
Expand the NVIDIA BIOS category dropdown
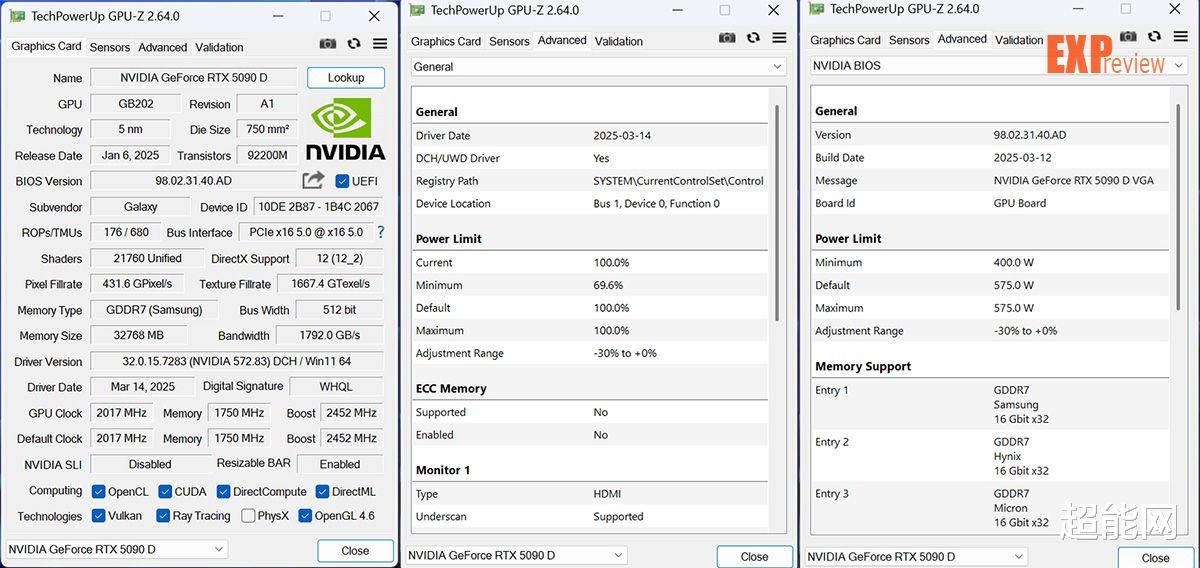[998, 66]
